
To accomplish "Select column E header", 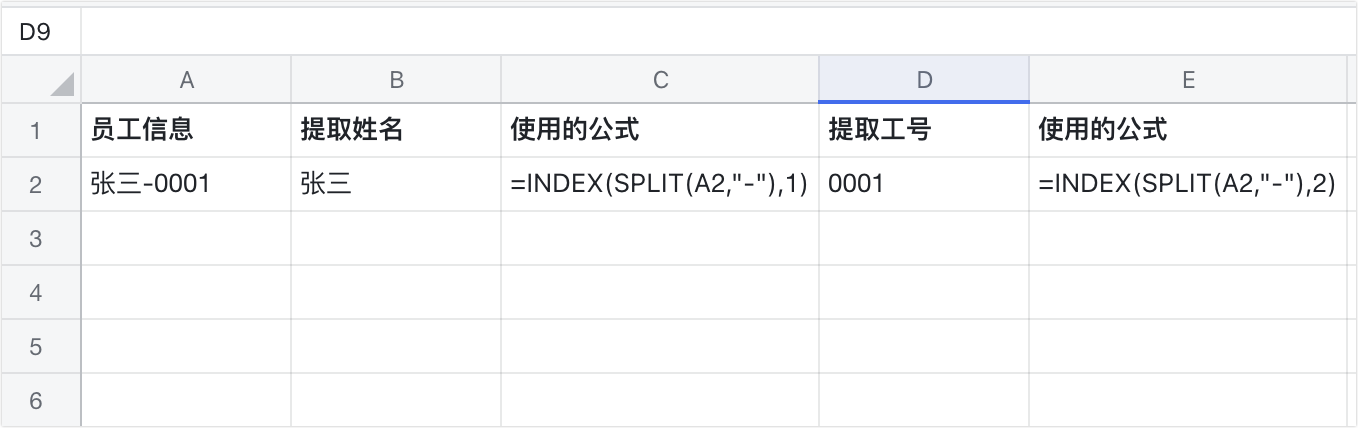I will [1188, 81].
